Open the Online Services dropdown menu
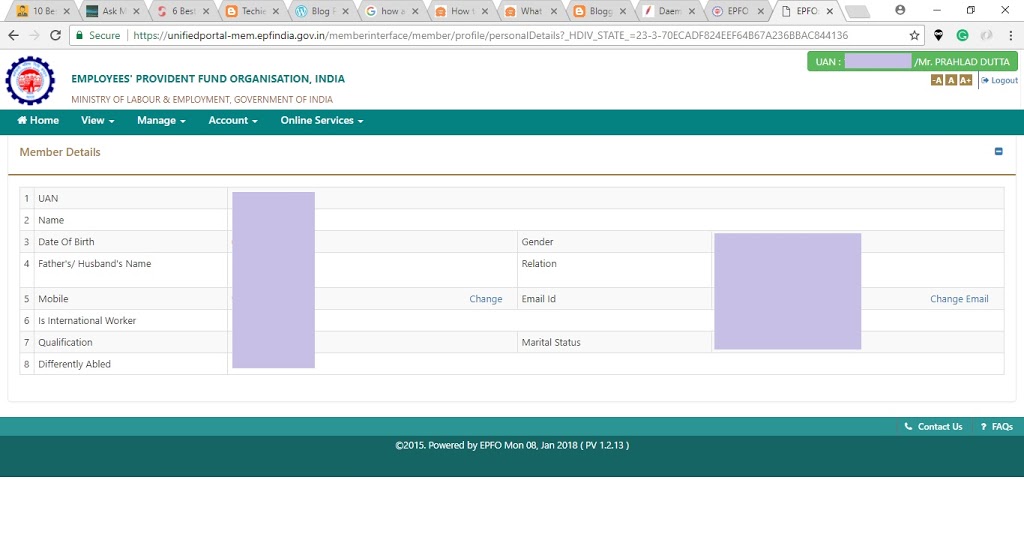 coord(321,120)
